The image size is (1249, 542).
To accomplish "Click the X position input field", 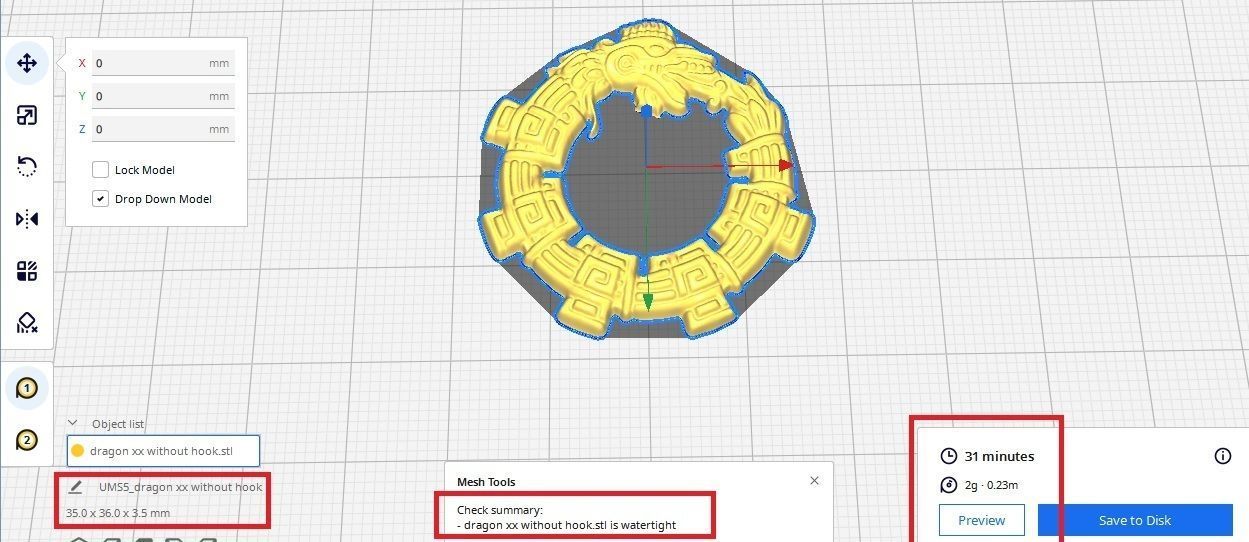I will point(163,63).
